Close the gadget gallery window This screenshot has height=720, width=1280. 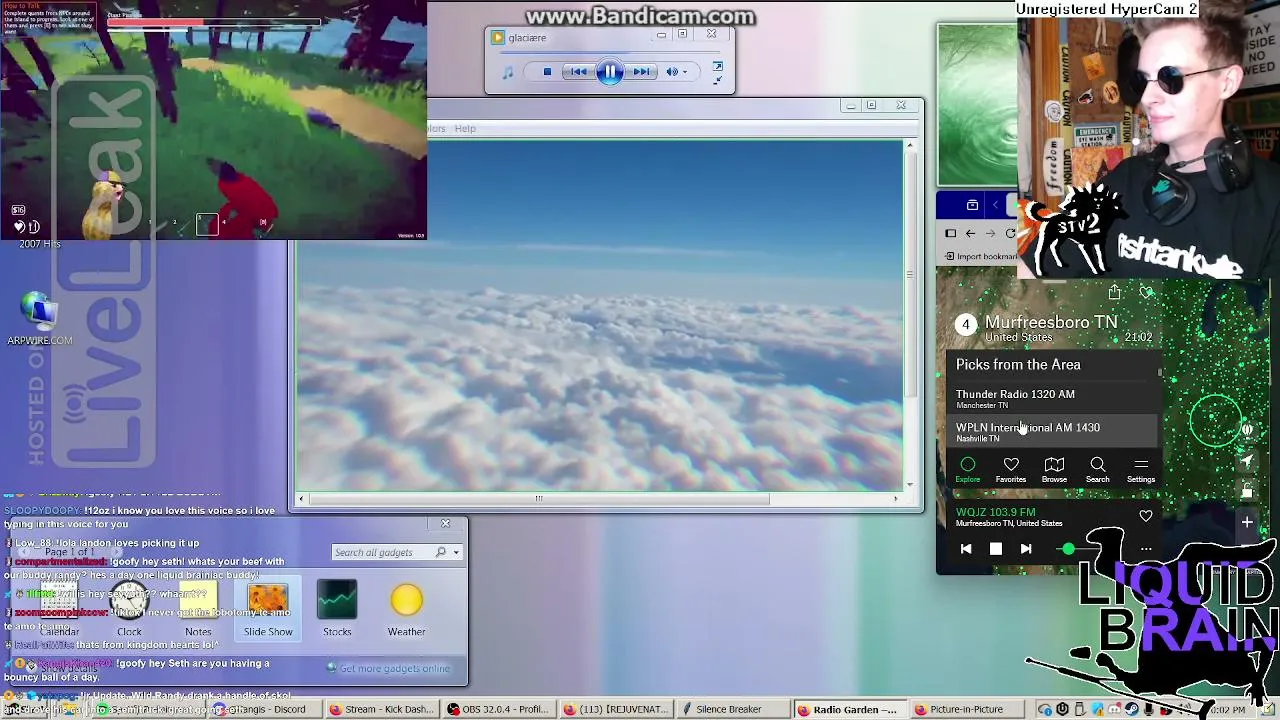(446, 523)
